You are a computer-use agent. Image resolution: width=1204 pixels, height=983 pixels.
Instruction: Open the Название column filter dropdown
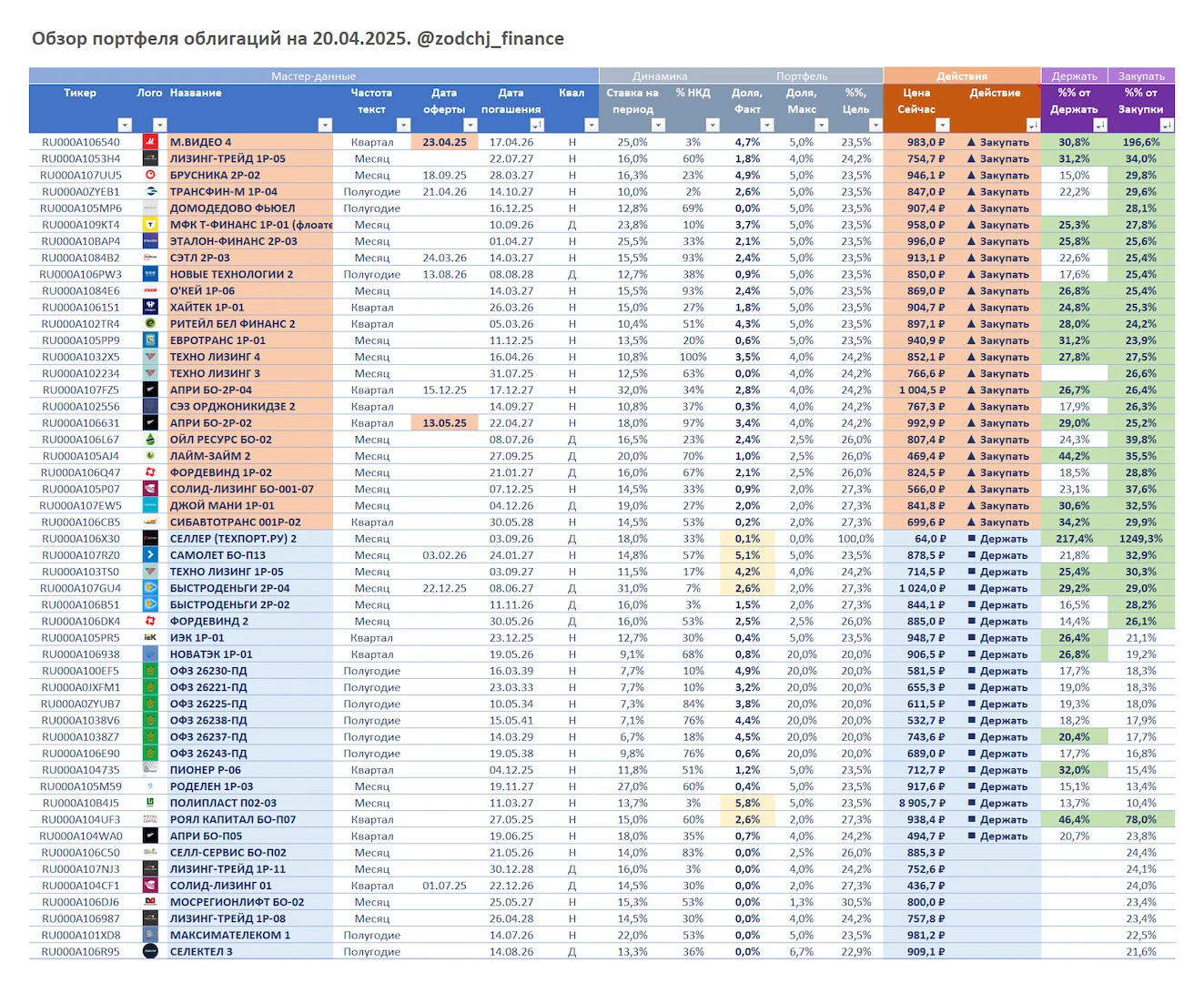click(325, 126)
